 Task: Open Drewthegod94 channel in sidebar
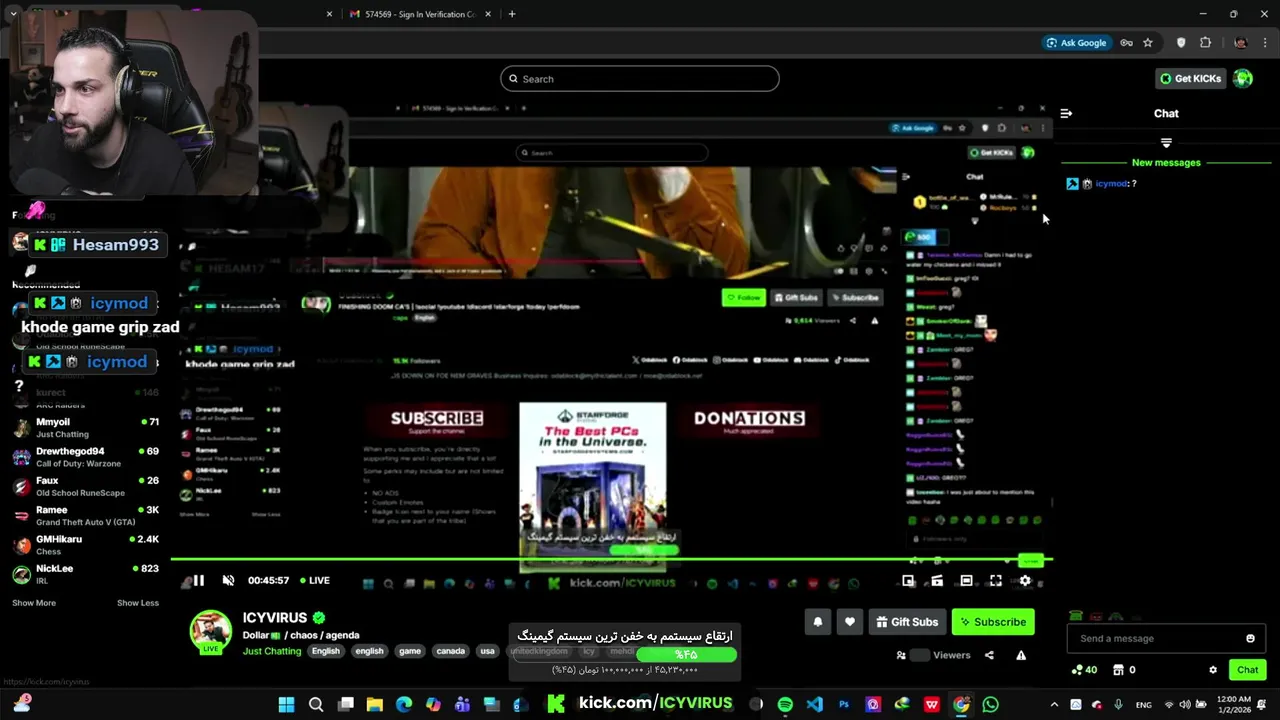click(x=85, y=457)
